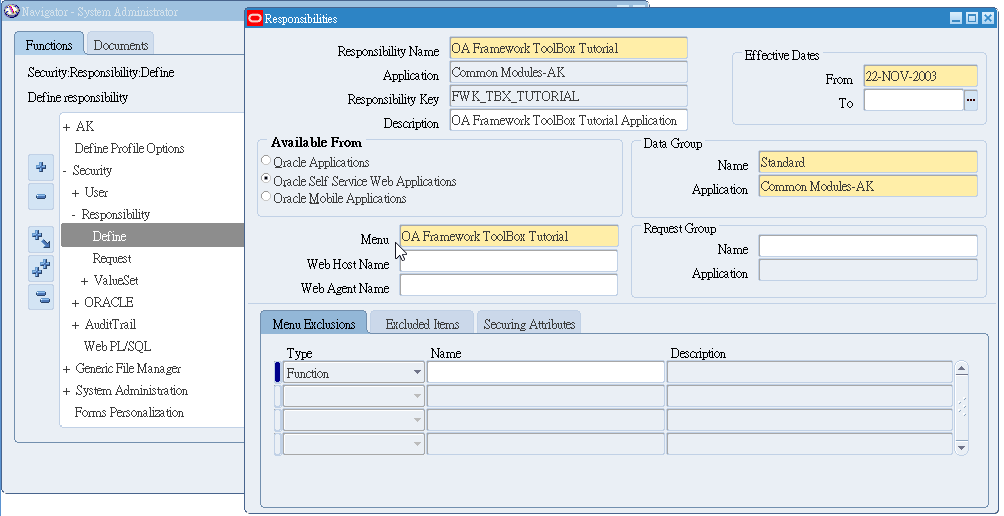The height and width of the screenshot is (516, 1004).
Task: Open the Function type dropdown in first row
Action: 417,373
